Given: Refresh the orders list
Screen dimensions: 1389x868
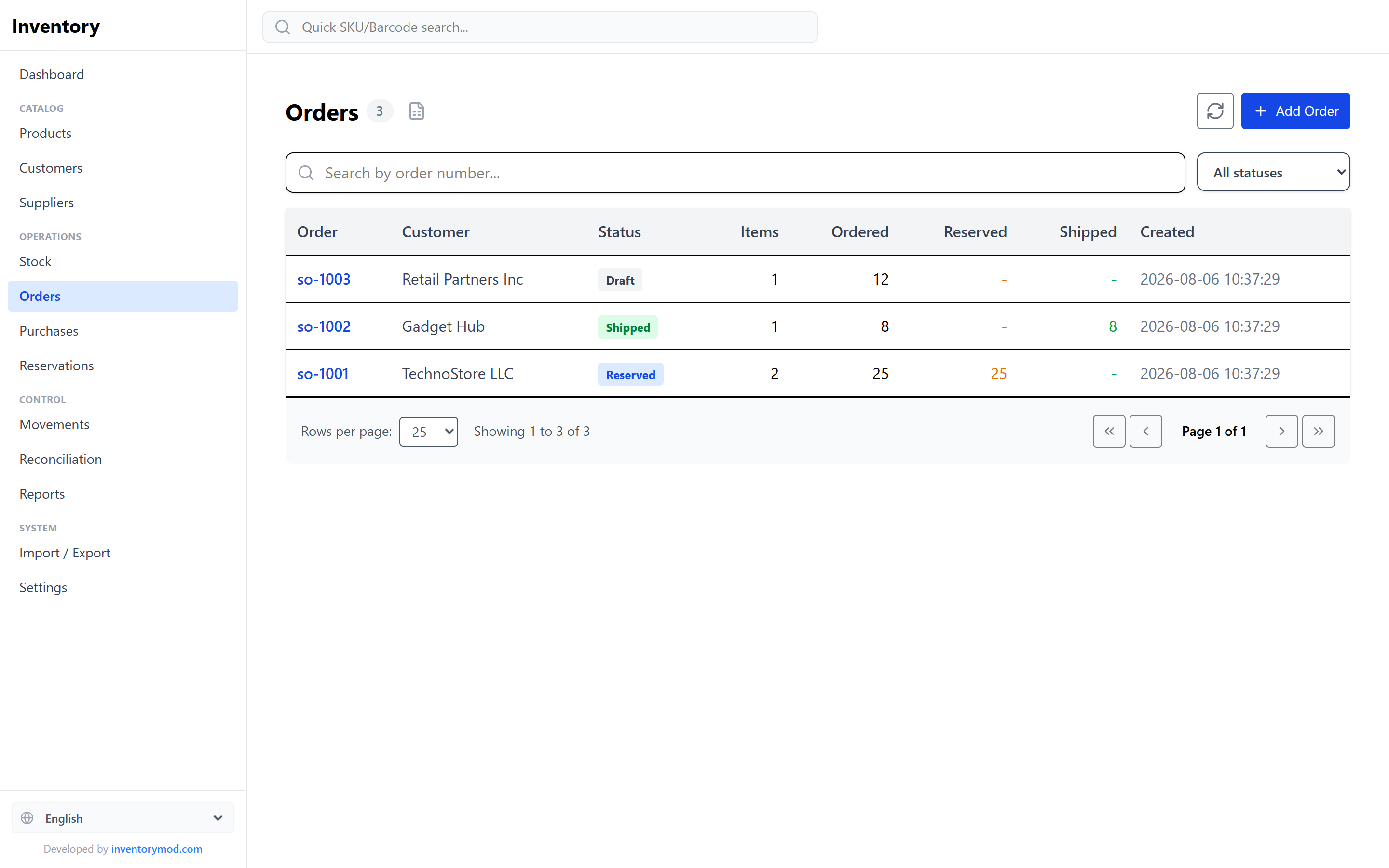Looking at the screenshot, I should point(1214,111).
